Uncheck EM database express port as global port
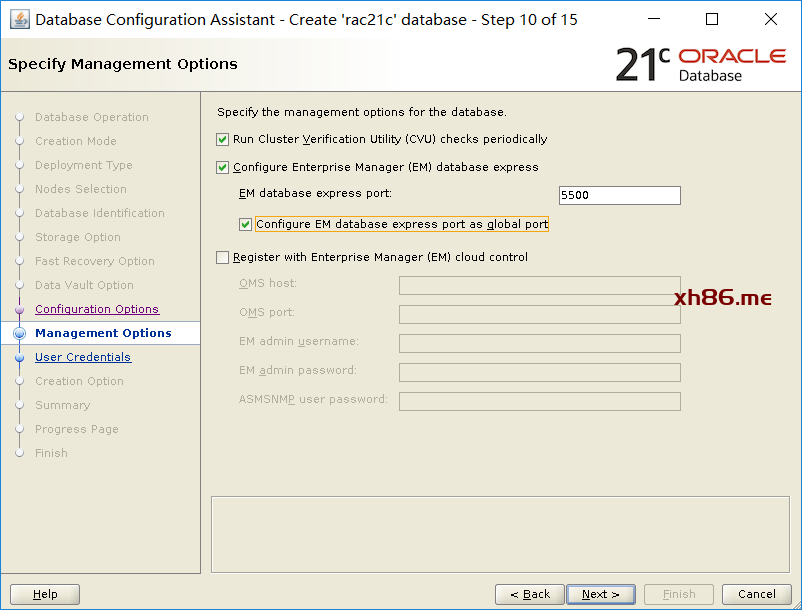The image size is (802, 610). click(x=246, y=225)
